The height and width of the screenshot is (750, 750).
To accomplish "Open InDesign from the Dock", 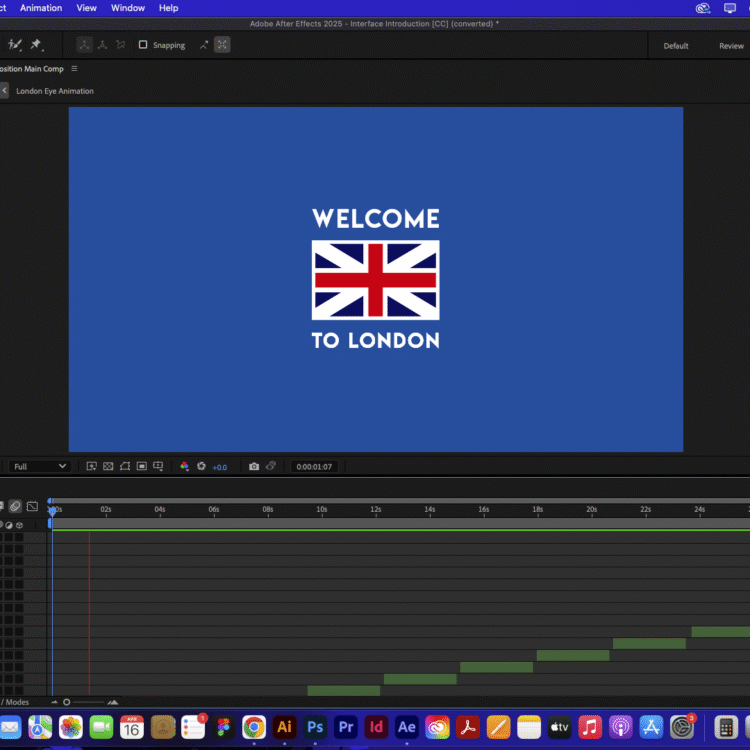I will pos(376,728).
